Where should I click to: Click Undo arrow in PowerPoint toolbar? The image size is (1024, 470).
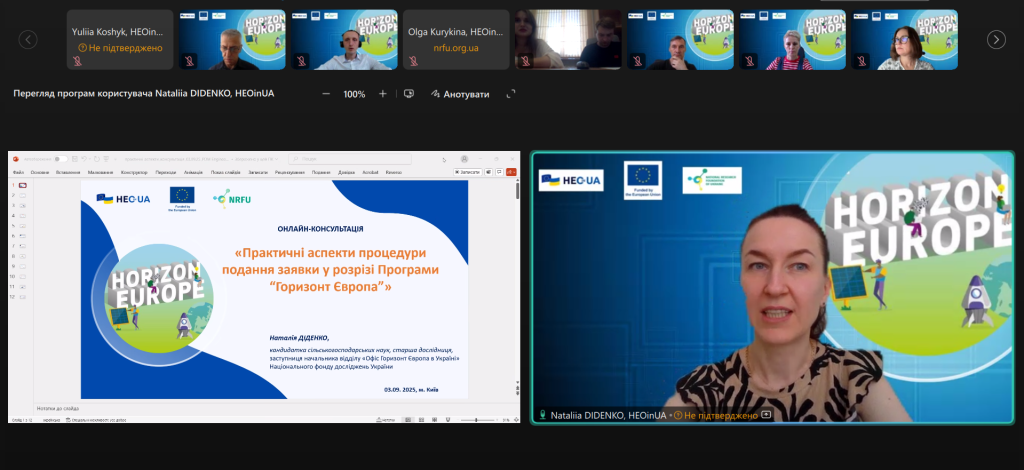pyautogui.click(x=84, y=159)
